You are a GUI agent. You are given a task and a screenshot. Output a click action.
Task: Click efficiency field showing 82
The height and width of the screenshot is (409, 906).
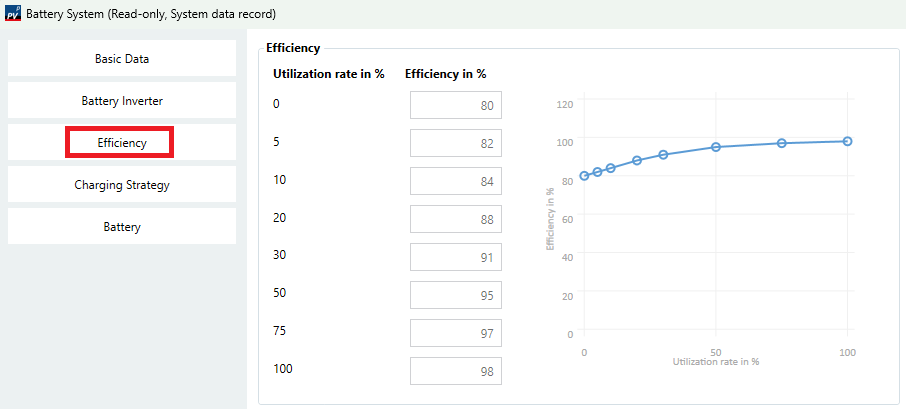click(x=456, y=143)
